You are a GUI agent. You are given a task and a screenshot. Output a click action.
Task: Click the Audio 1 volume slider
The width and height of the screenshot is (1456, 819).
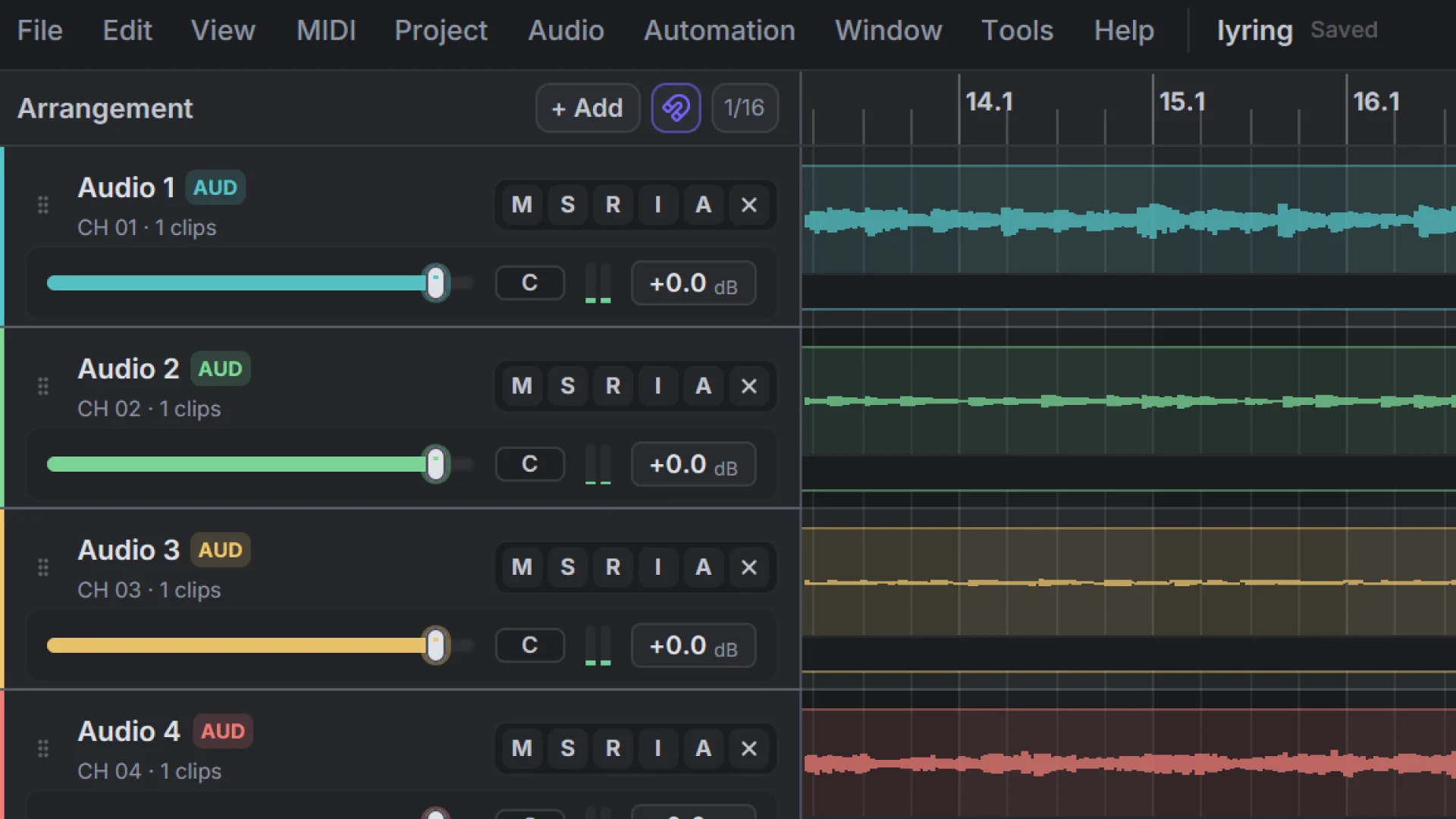tap(260, 283)
